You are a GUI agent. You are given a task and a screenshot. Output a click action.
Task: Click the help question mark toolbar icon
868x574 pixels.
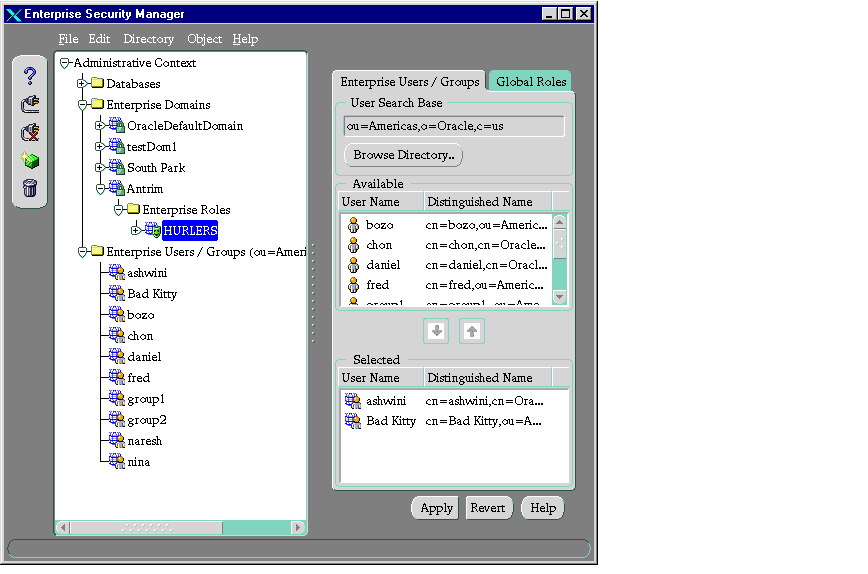click(x=30, y=76)
